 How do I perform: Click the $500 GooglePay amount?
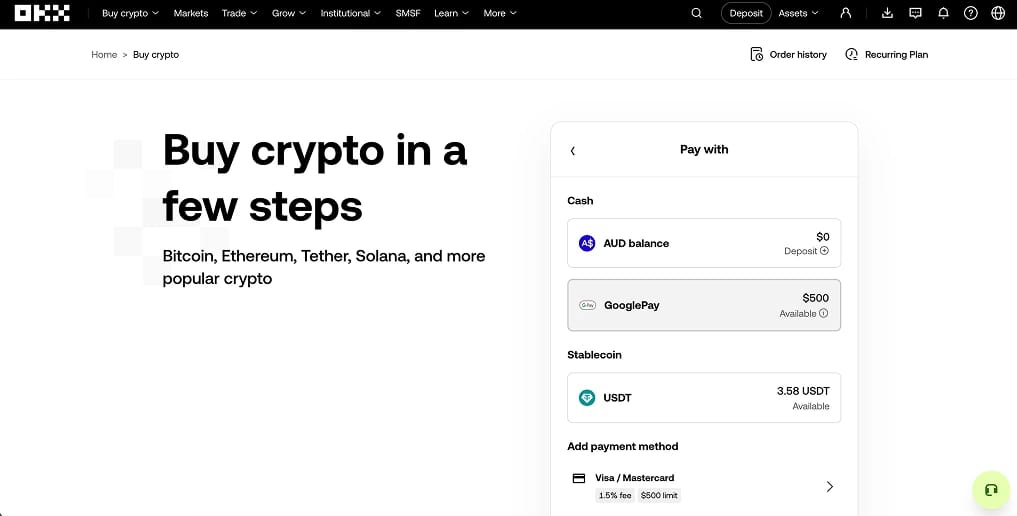click(815, 298)
